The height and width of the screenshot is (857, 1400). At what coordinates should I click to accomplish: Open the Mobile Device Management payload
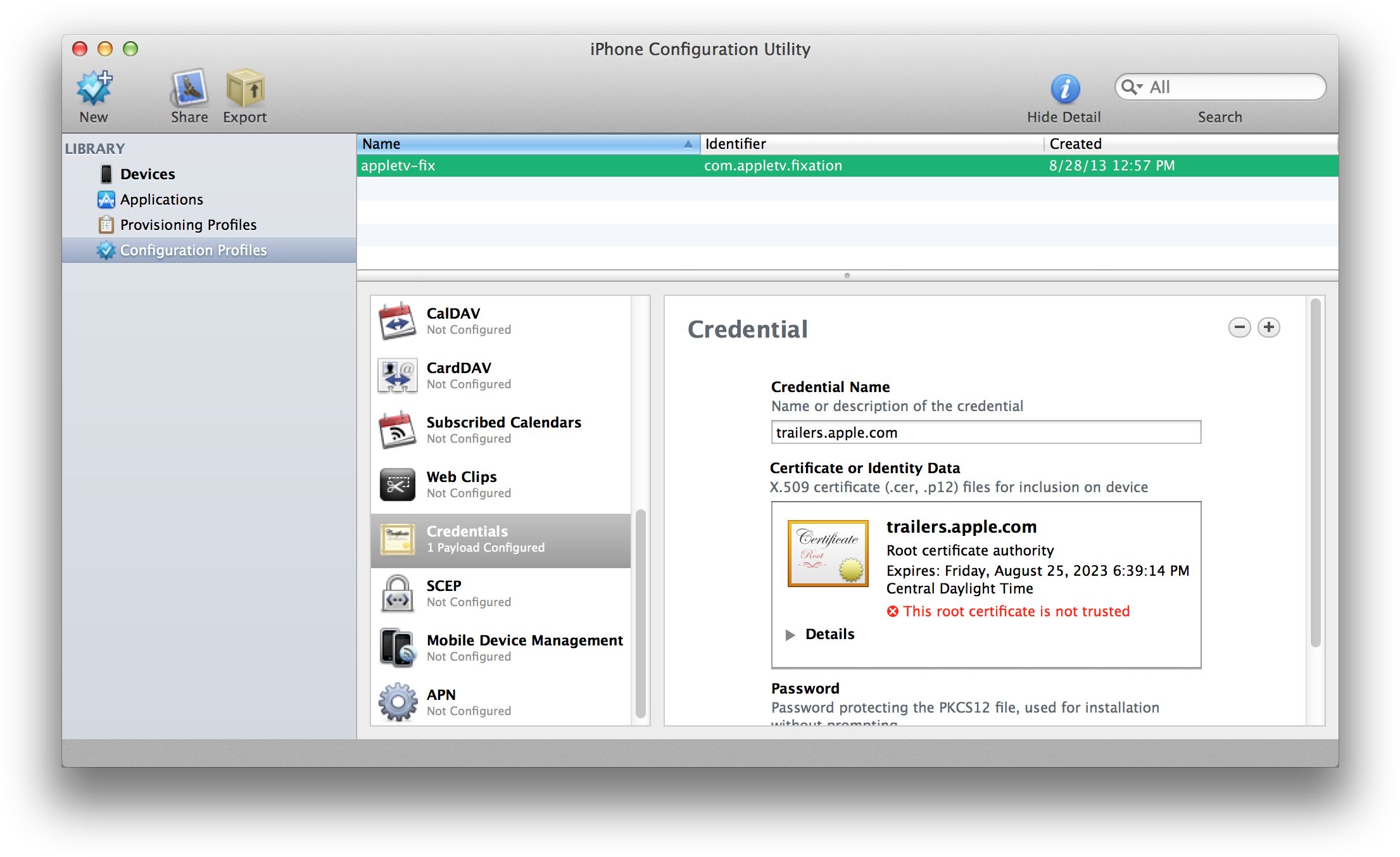(501, 648)
